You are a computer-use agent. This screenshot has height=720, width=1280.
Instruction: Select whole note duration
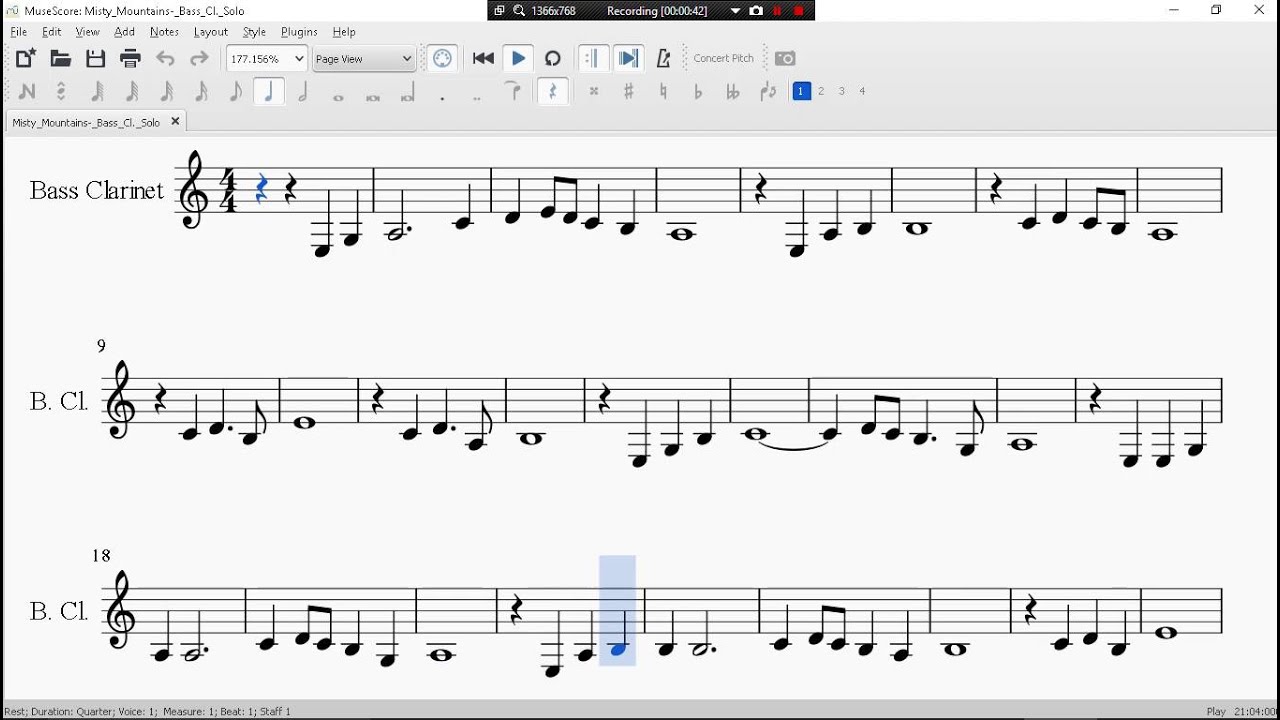tap(338, 96)
